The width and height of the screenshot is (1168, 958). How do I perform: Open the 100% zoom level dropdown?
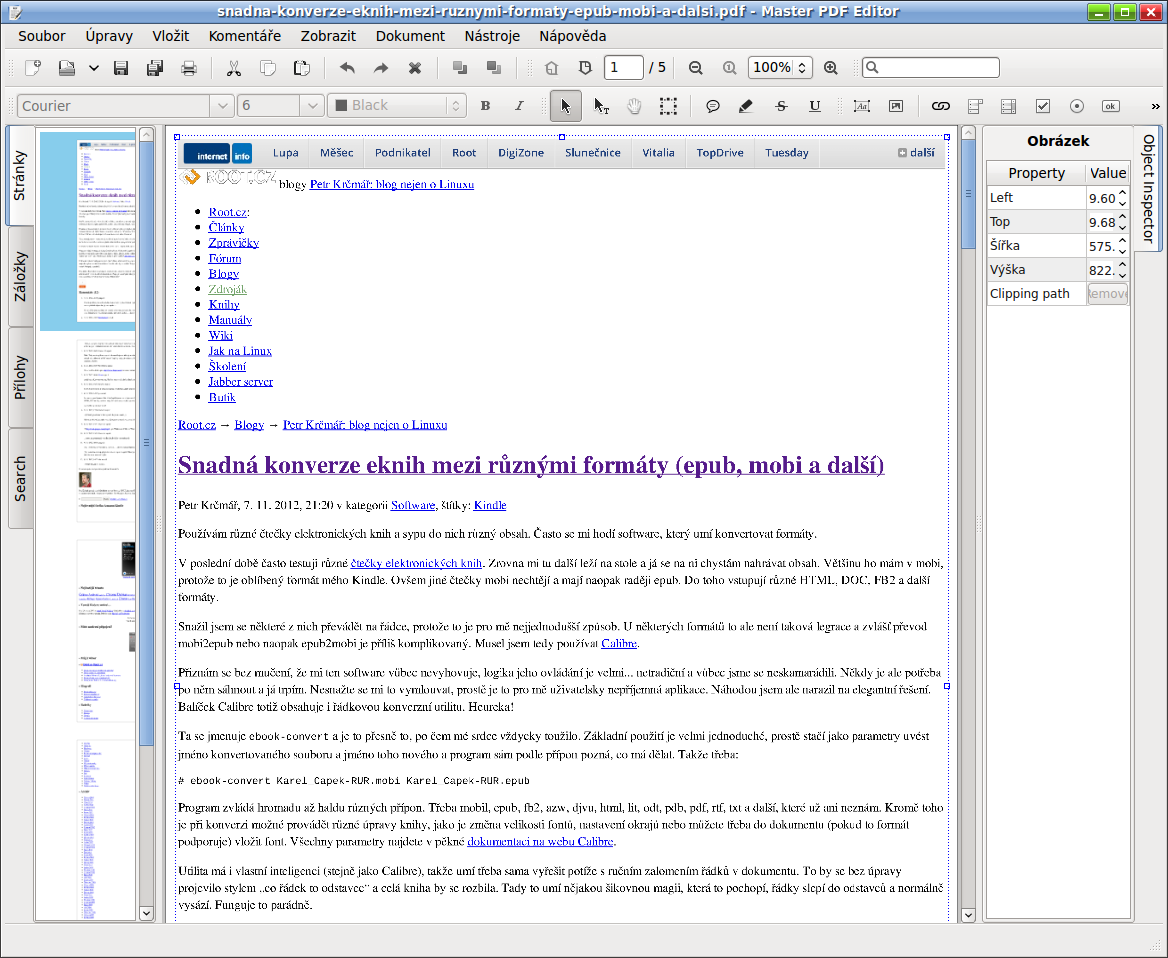tap(780, 68)
